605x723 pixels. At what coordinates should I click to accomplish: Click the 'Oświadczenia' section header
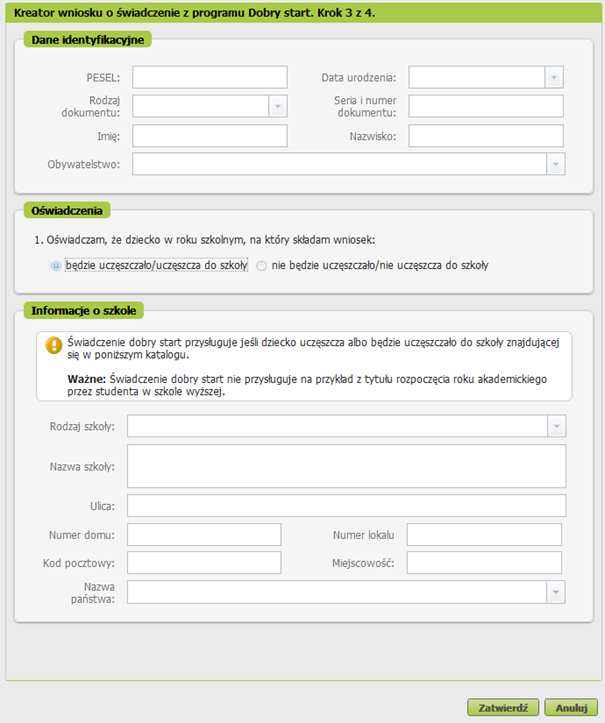tap(67, 211)
